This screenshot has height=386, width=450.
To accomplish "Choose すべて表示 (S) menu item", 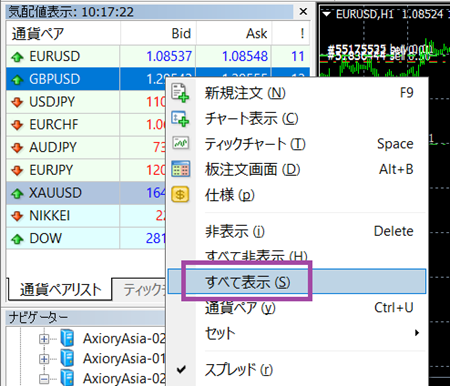I will pyautogui.click(x=297, y=282).
